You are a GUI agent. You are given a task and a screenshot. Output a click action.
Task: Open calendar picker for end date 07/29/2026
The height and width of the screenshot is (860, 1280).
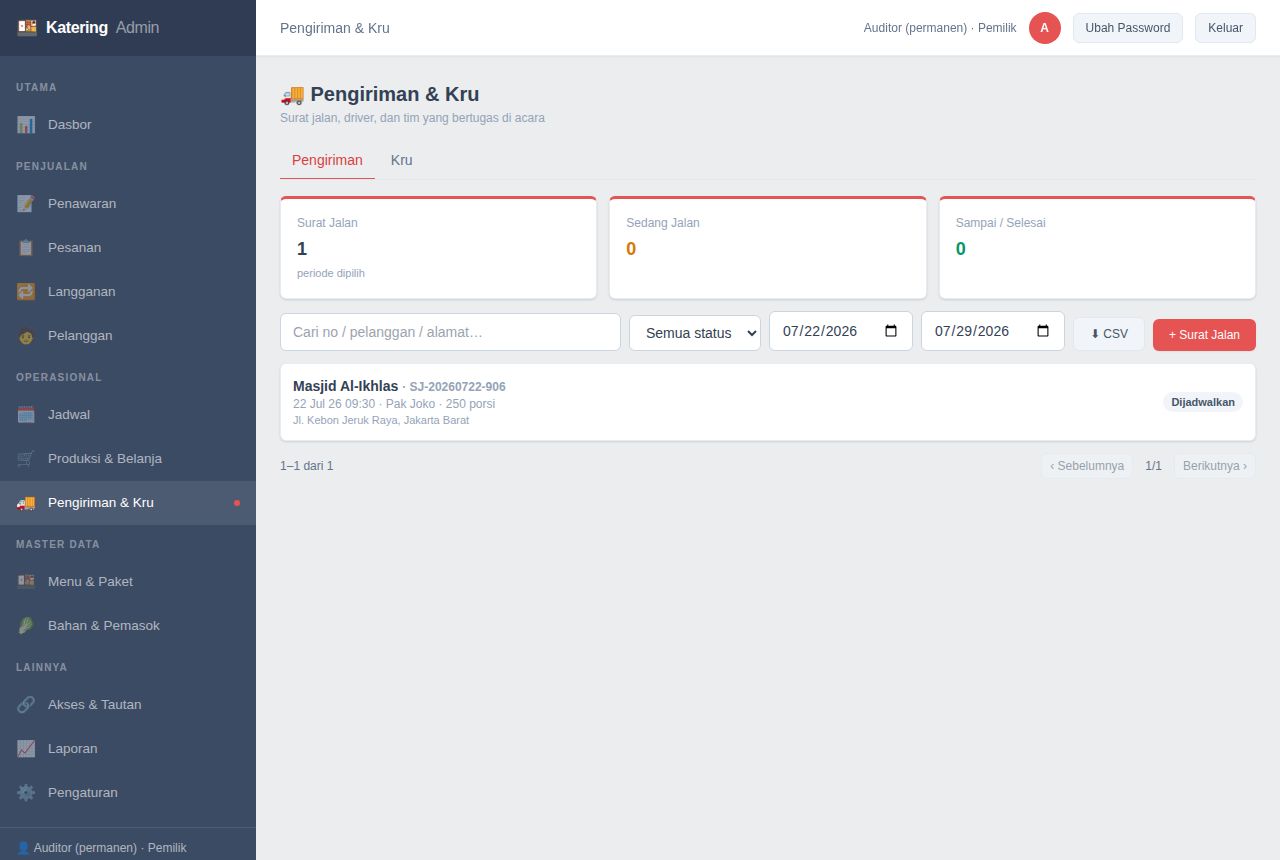(x=1043, y=331)
